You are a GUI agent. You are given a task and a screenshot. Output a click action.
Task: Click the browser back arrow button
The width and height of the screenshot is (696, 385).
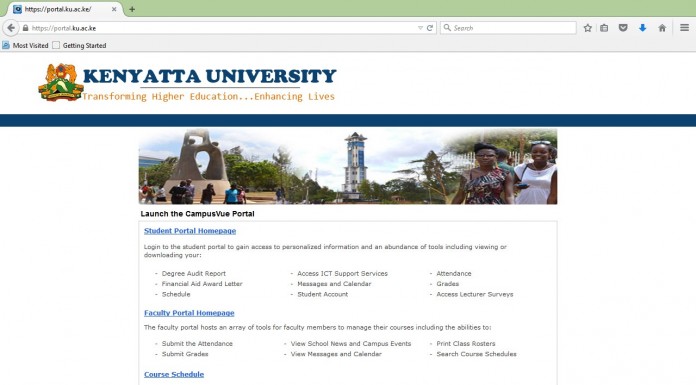[11, 28]
